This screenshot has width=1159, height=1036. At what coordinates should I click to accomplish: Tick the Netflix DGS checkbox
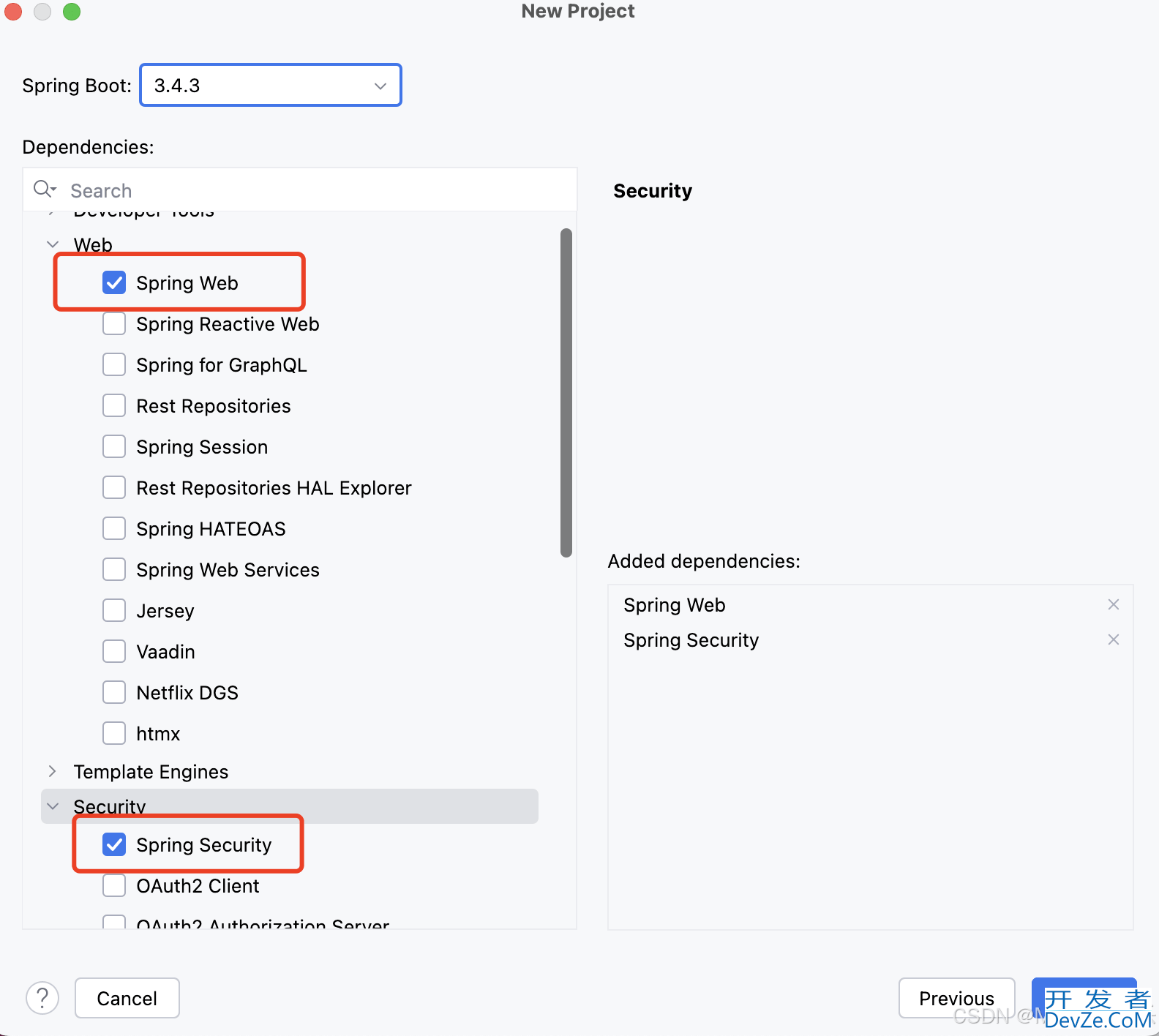click(114, 692)
